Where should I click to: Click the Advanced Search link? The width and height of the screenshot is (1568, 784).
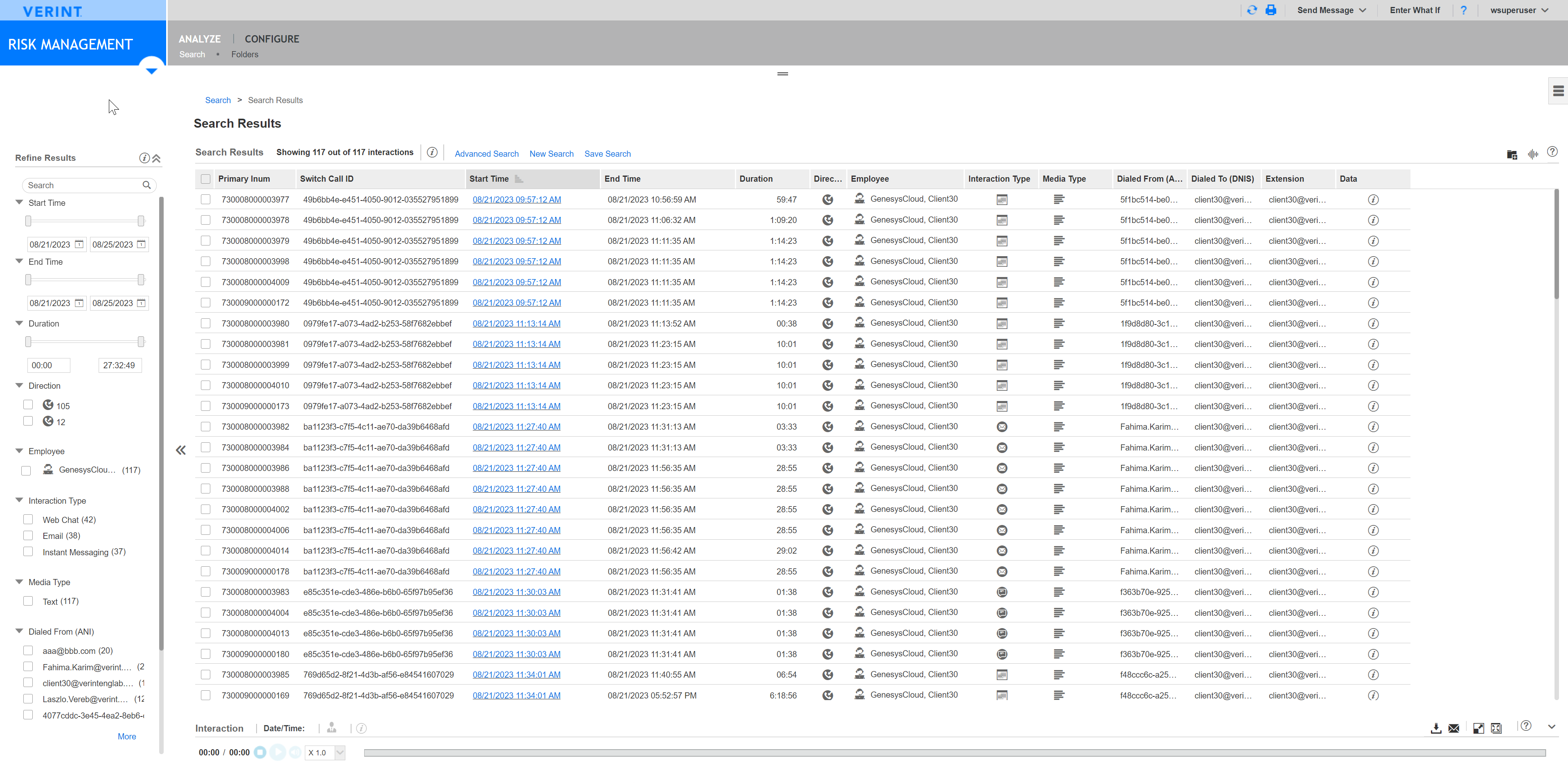pyautogui.click(x=487, y=153)
